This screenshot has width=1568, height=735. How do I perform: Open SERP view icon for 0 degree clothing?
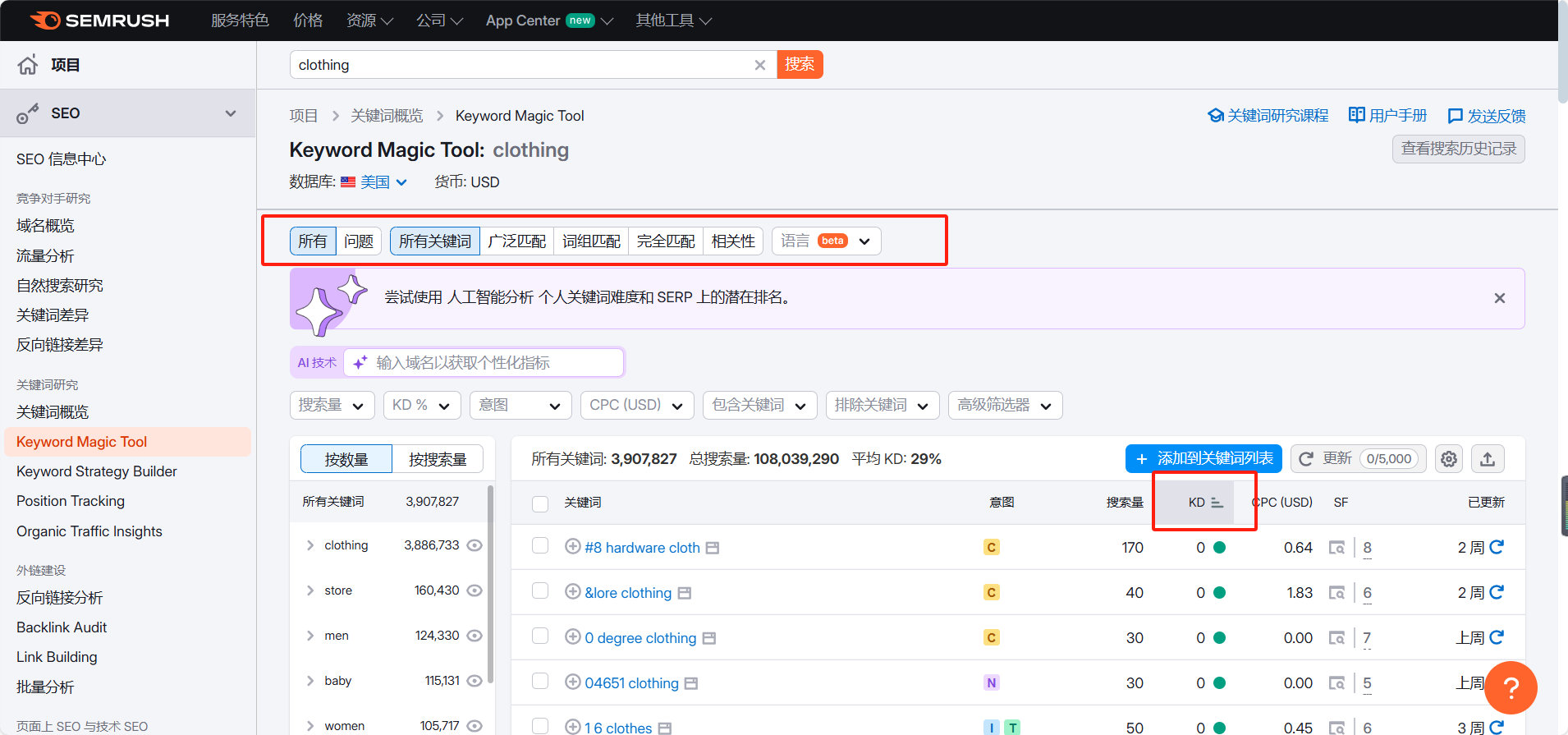click(x=1336, y=638)
